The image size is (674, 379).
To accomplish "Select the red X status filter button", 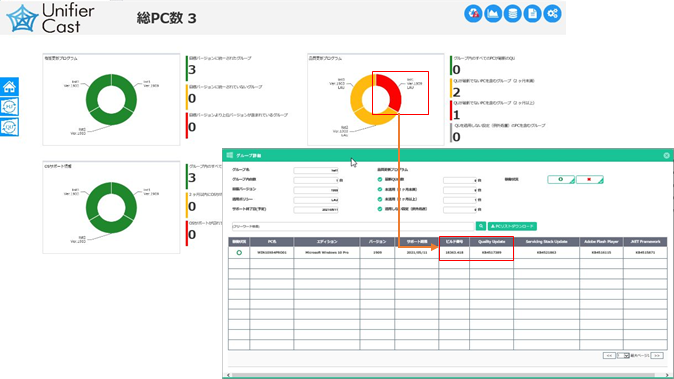I will (x=589, y=179).
